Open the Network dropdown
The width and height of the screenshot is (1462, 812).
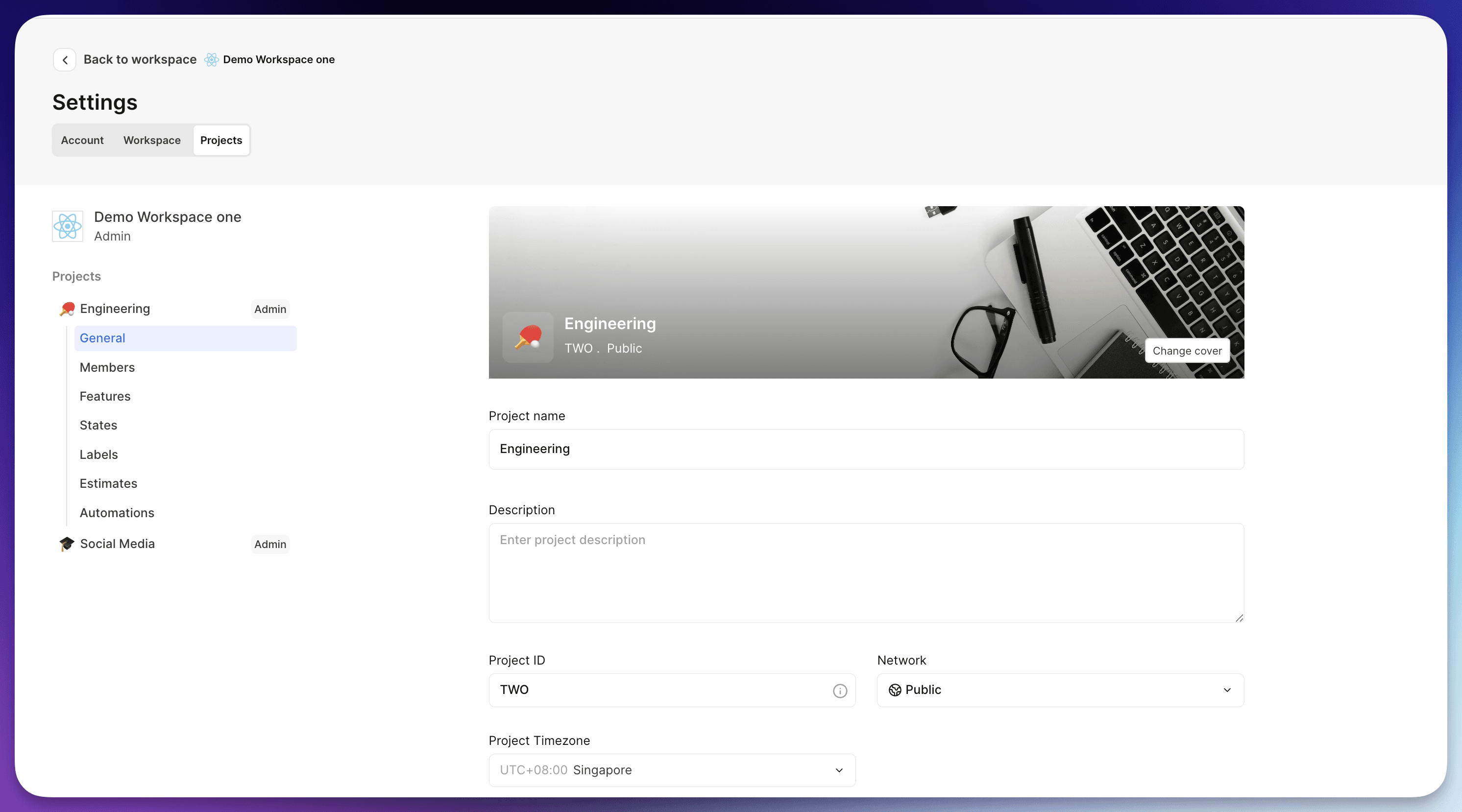[1060, 690]
